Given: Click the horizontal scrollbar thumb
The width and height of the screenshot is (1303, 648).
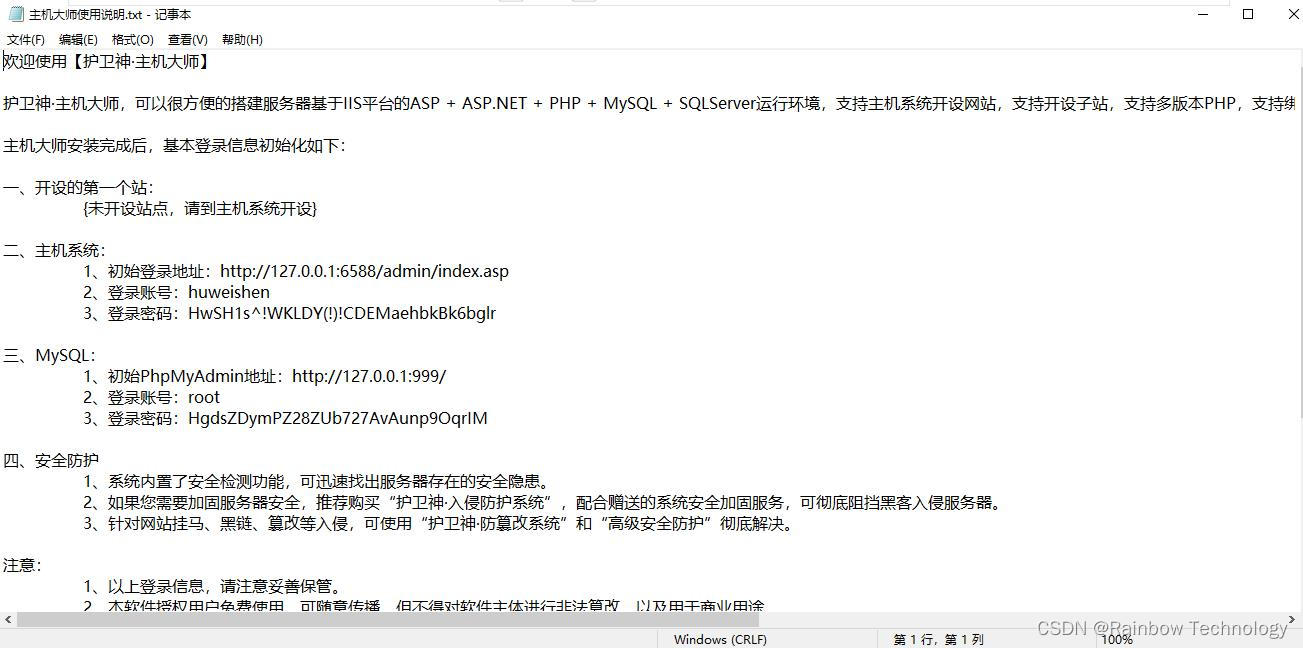Looking at the screenshot, I should point(386,620).
